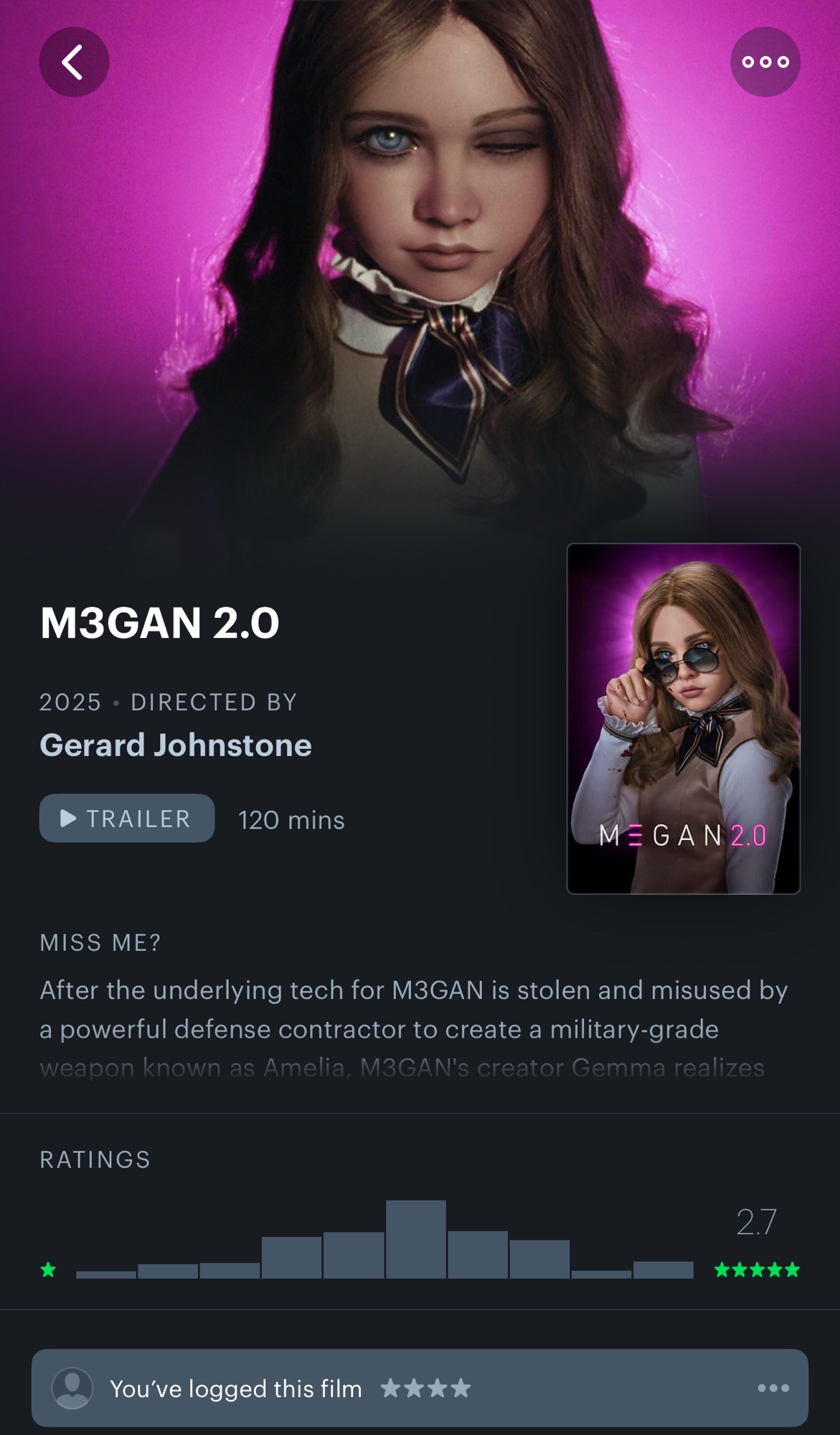The width and height of the screenshot is (840, 1435).
Task: Tap the four-star rating in logged banner
Action: click(425, 1388)
